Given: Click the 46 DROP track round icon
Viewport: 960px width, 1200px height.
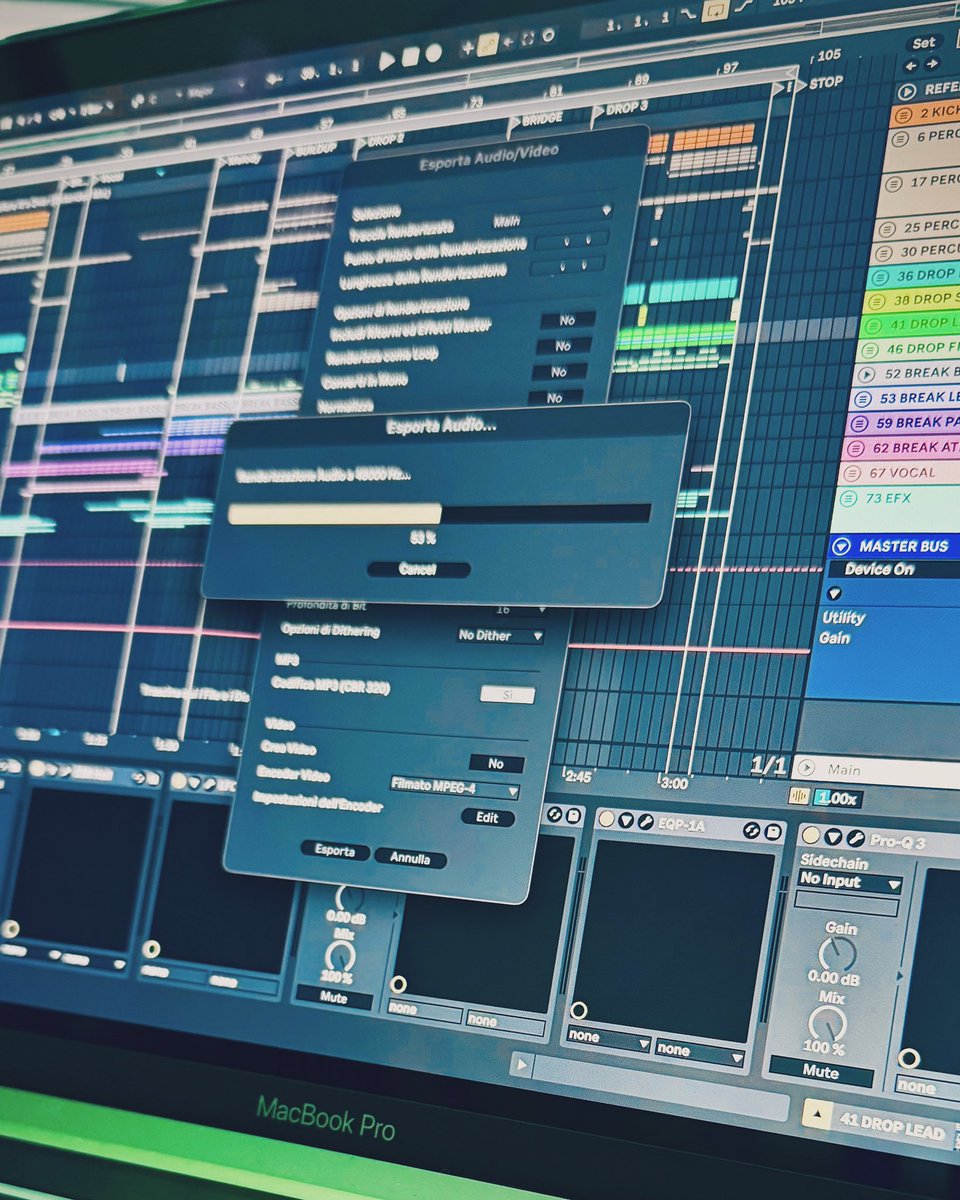Looking at the screenshot, I should click(x=871, y=350).
